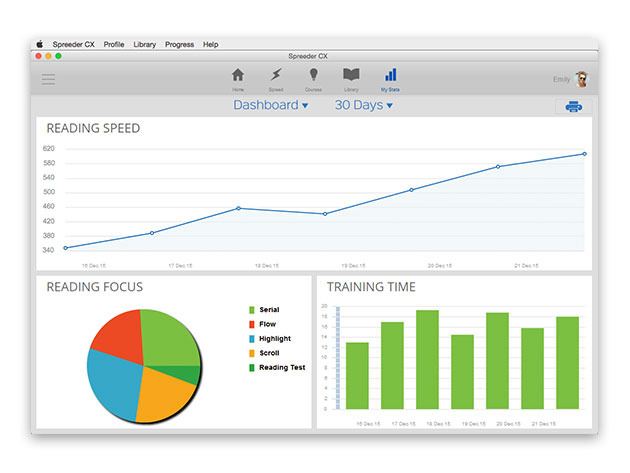Viewport: 630px width, 473px height.
Task: Open the Apple menu
Action: tap(39, 44)
